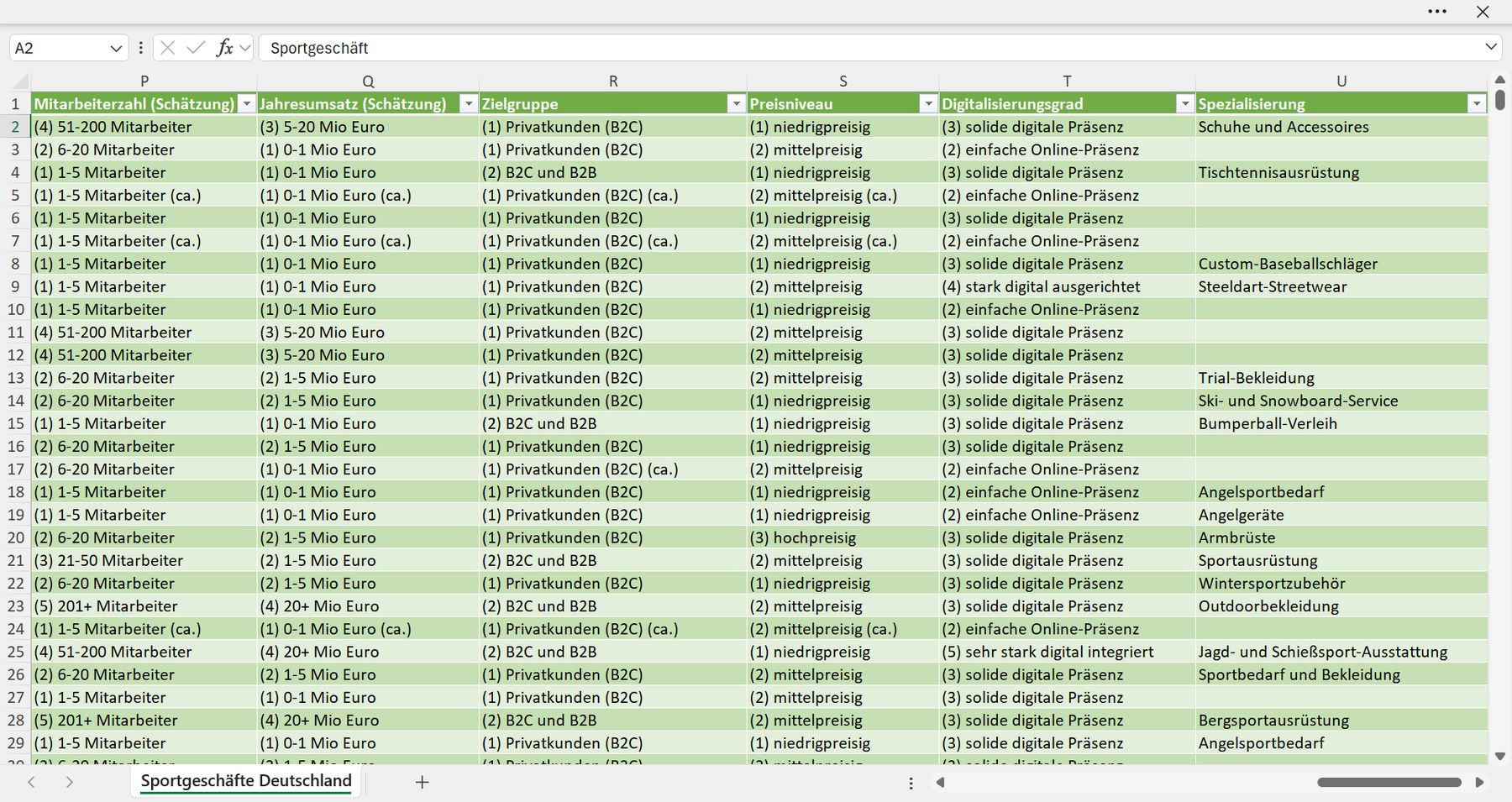
Task: Click cell 'Tischtennisausrüstung'
Action: tap(1341, 172)
